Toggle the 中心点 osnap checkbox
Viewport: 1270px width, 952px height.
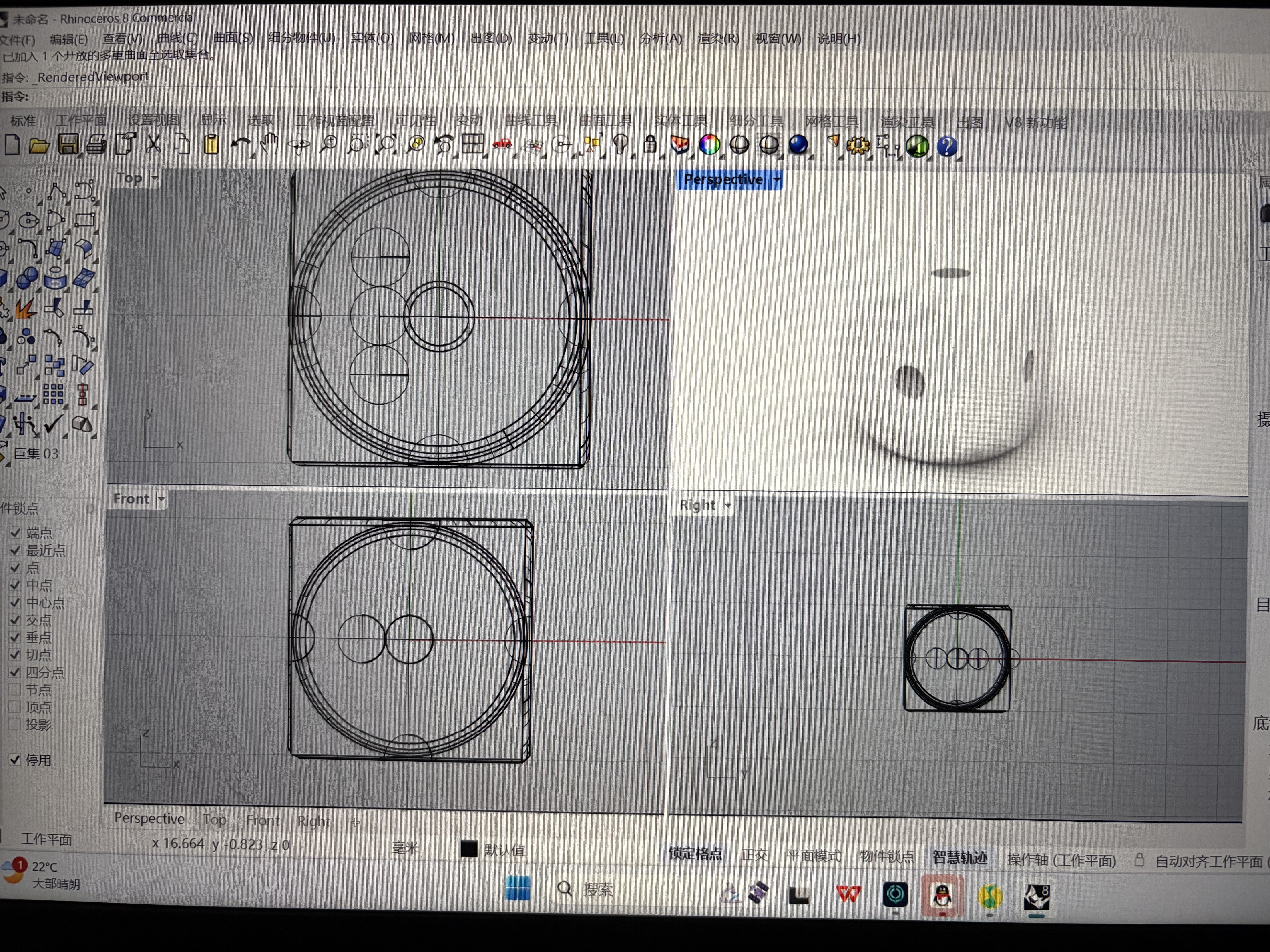click(x=16, y=602)
